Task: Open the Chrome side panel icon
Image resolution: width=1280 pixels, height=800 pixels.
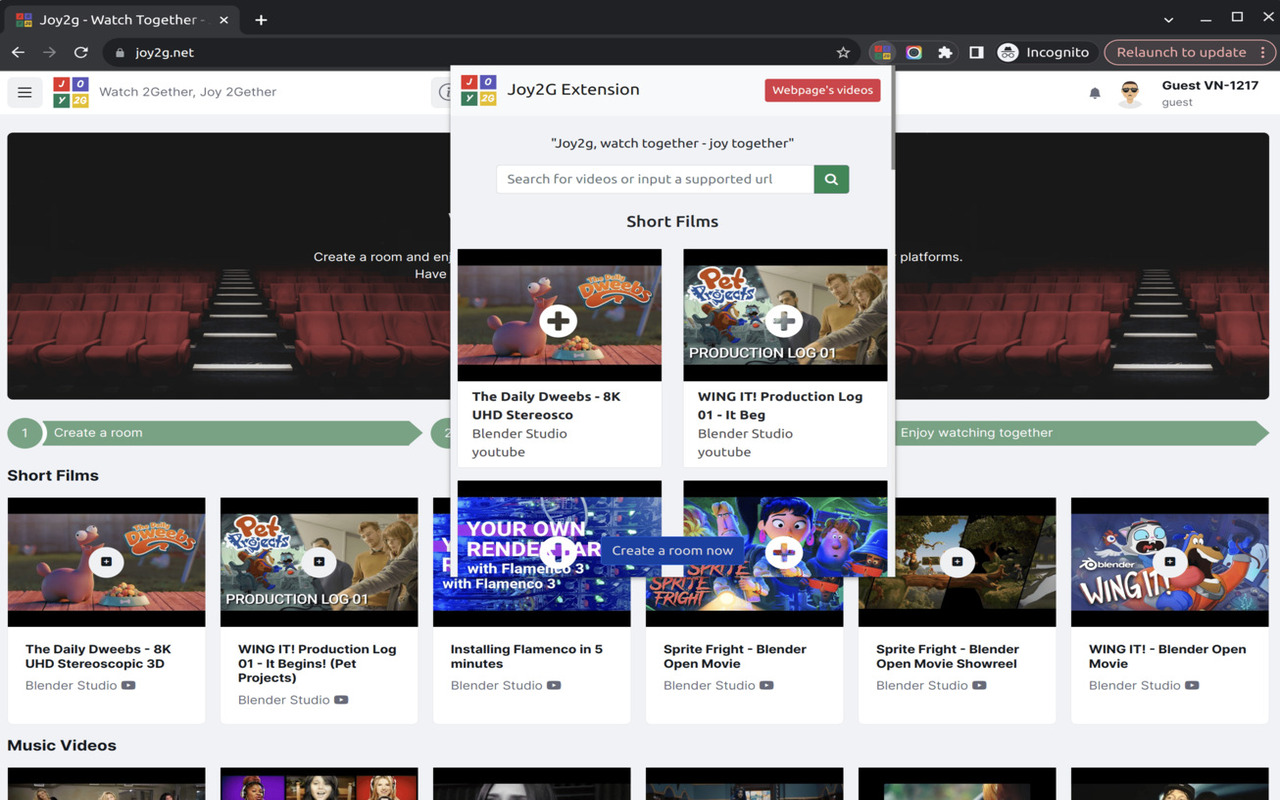Action: coord(975,52)
